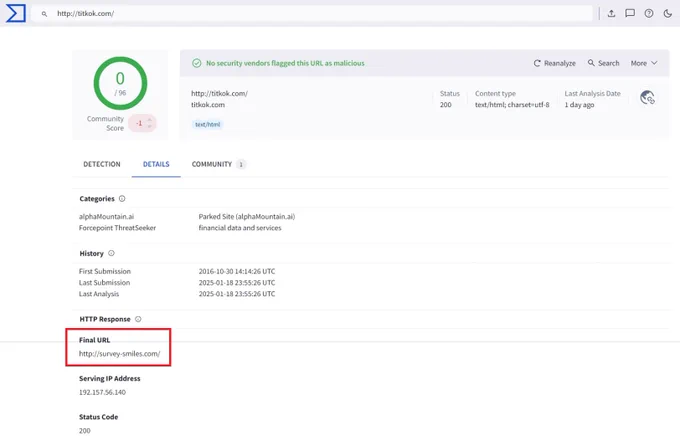Image resolution: width=680 pixels, height=446 pixels.
Task: Click the text/html tag
Action: point(207,125)
